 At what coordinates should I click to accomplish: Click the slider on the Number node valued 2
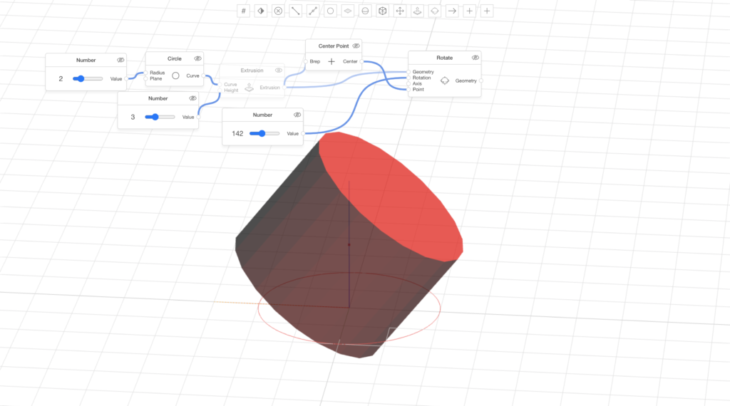[x=87, y=78]
